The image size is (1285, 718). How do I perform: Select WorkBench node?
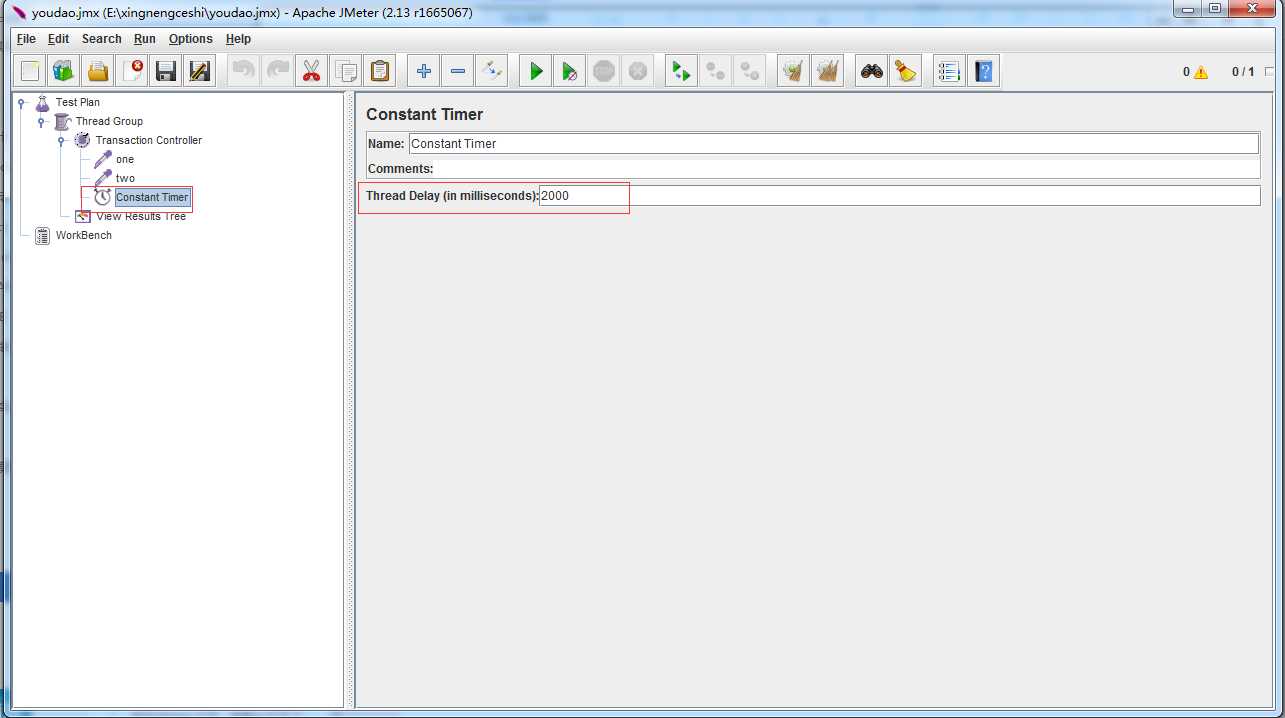[84, 235]
